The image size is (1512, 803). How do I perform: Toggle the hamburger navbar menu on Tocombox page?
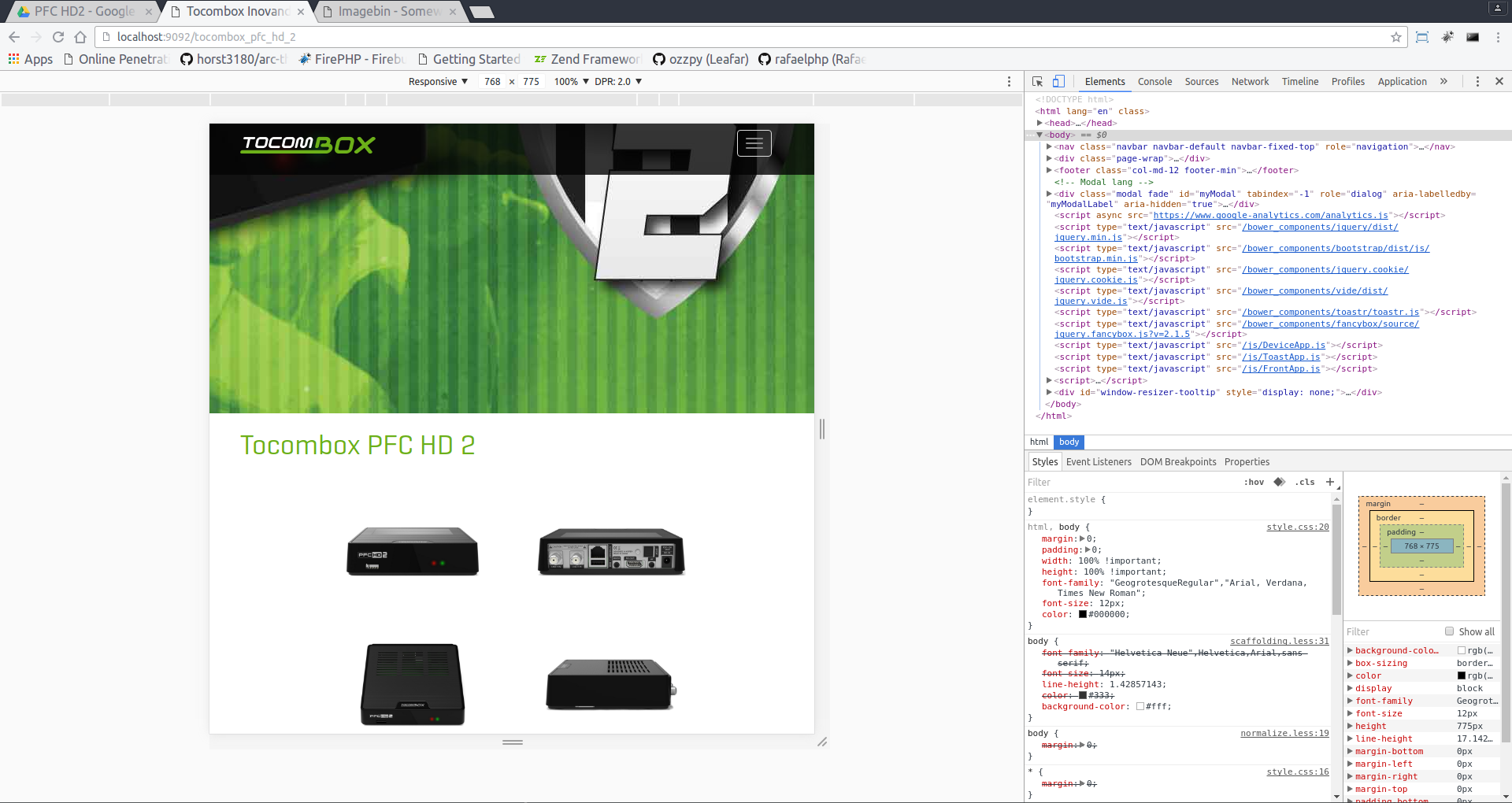coord(754,143)
